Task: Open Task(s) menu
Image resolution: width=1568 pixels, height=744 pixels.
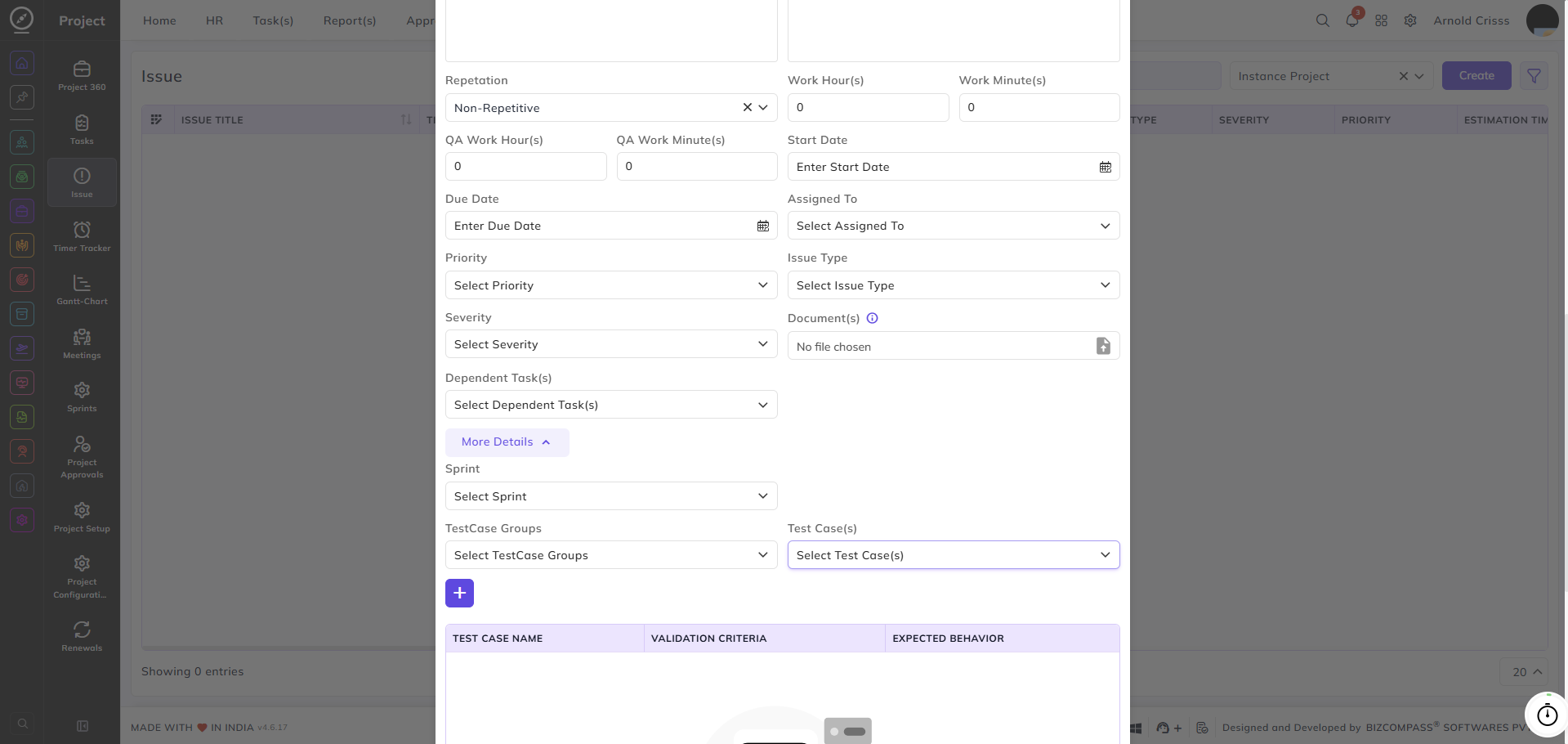Action: (273, 20)
